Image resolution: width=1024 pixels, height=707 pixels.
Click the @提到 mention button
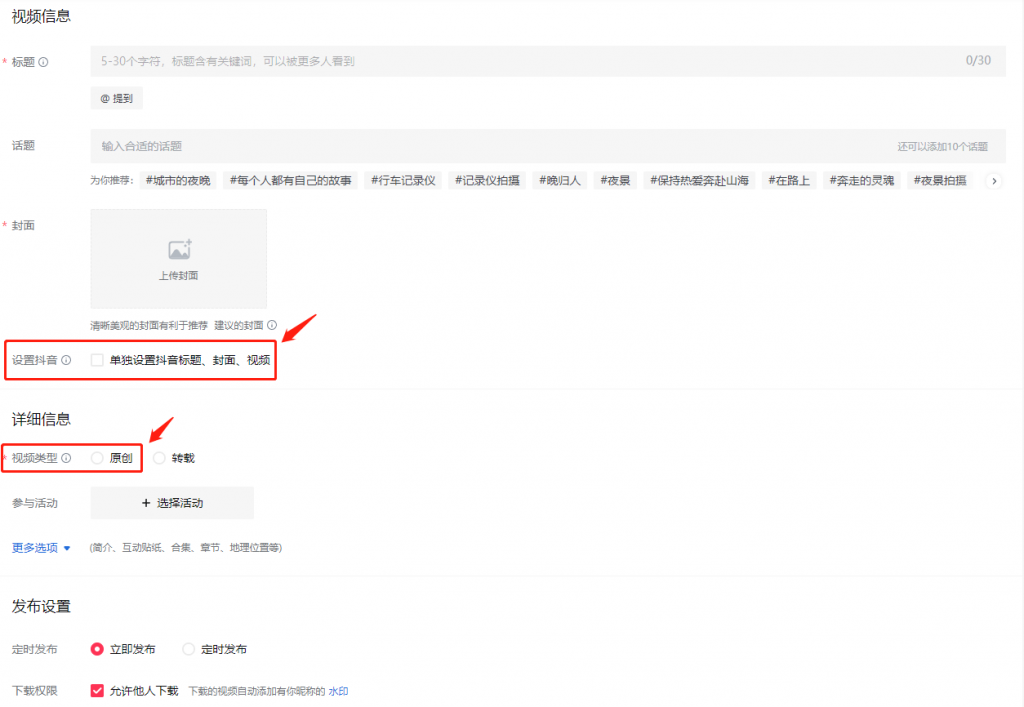116,97
